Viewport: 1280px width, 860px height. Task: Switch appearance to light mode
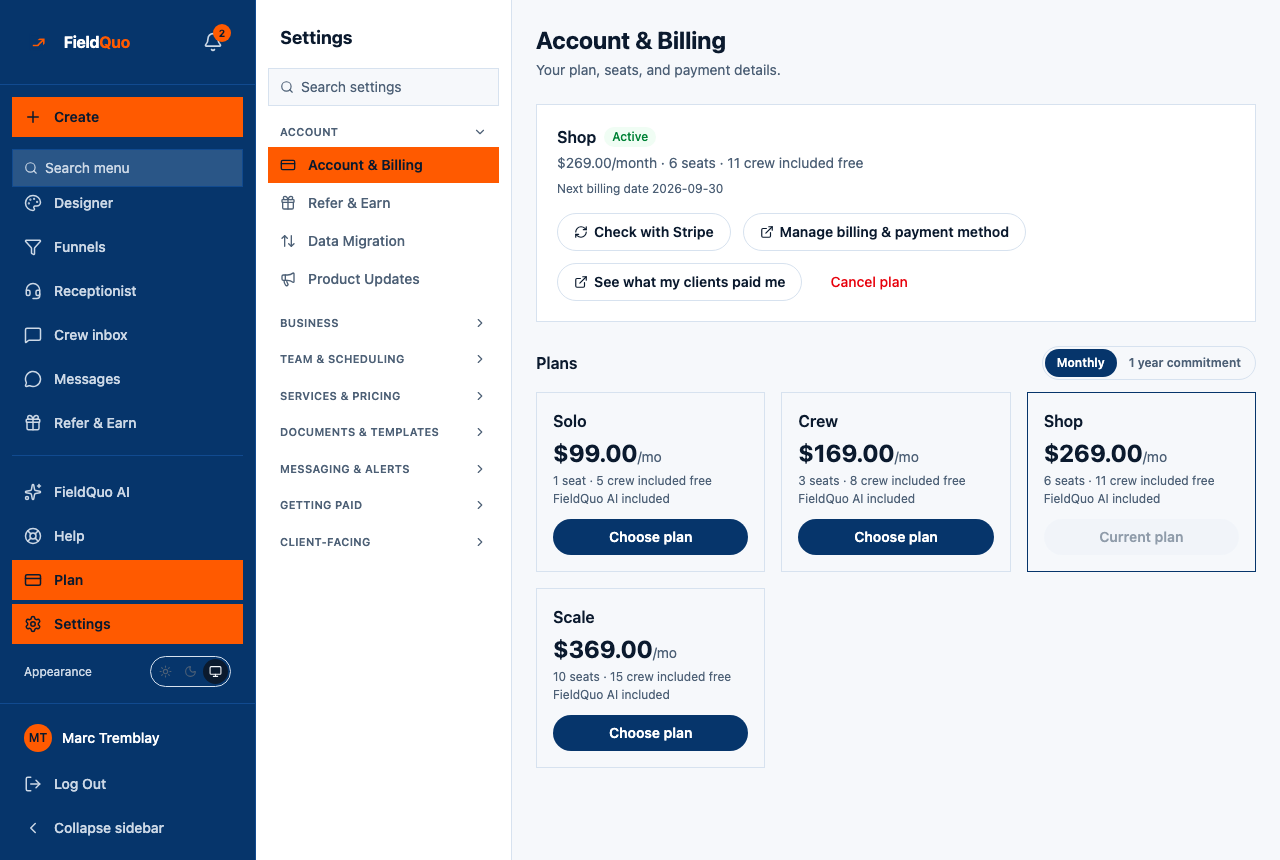(x=166, y=672)
